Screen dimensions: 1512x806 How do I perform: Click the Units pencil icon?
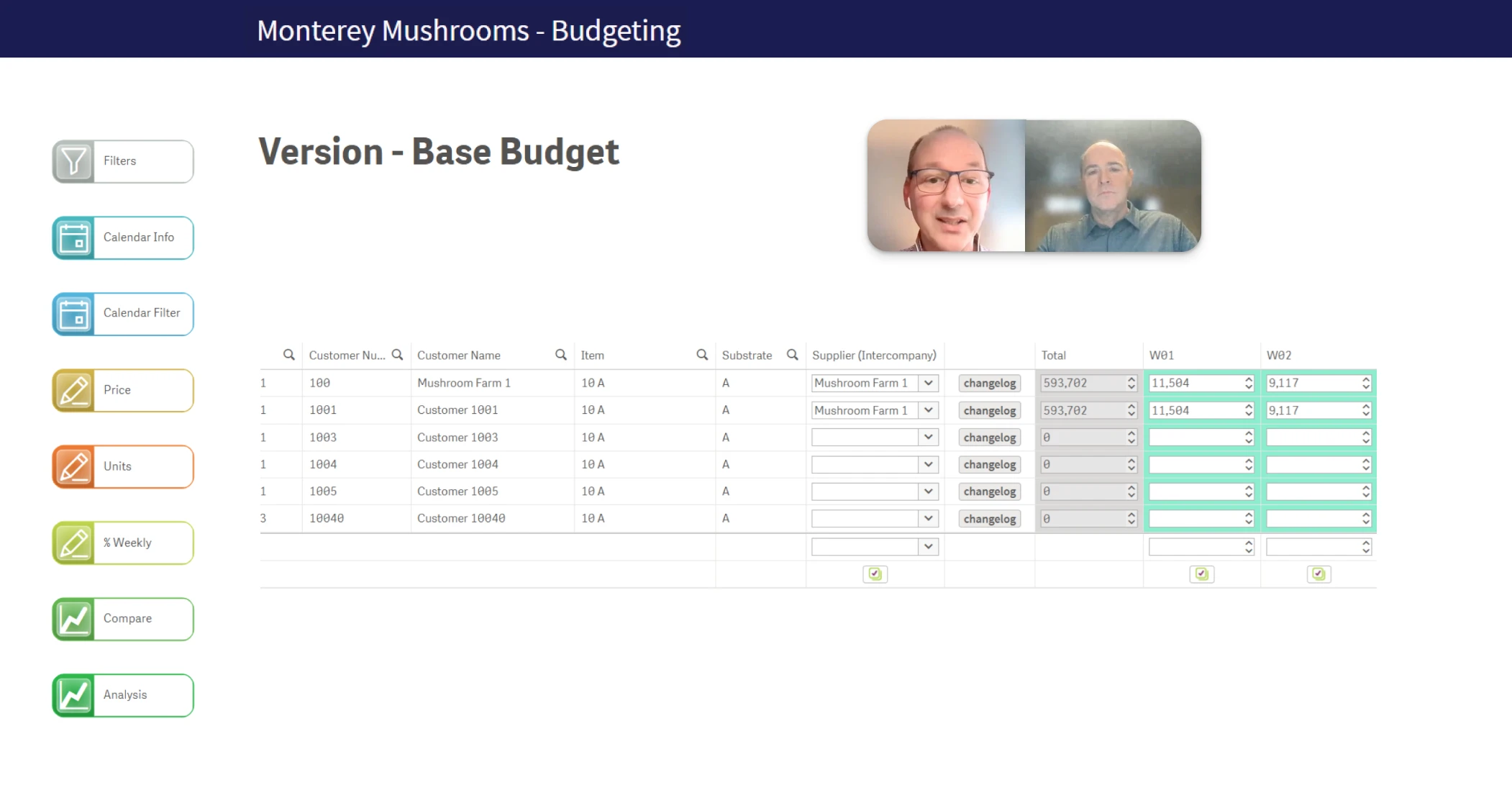73,466
